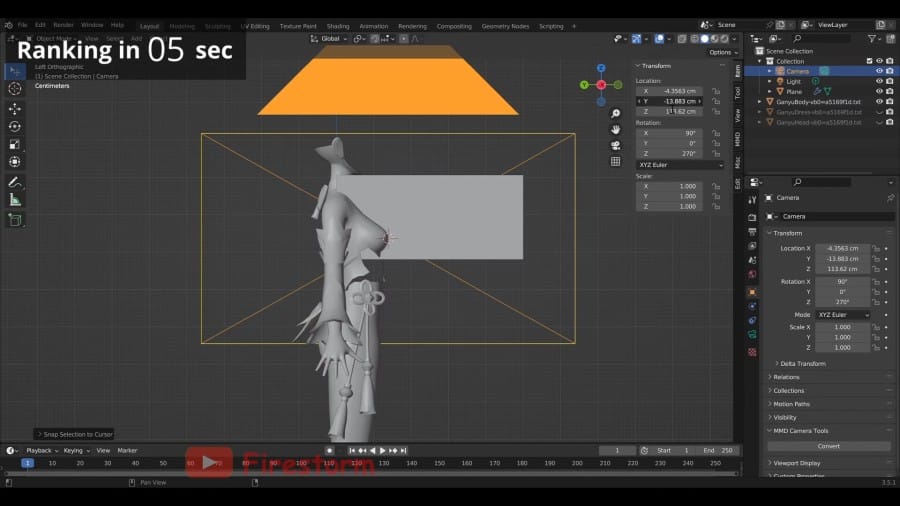The image size is (900, 506).
Task: Expand the GanyuBody tree item
Action: 759,102
